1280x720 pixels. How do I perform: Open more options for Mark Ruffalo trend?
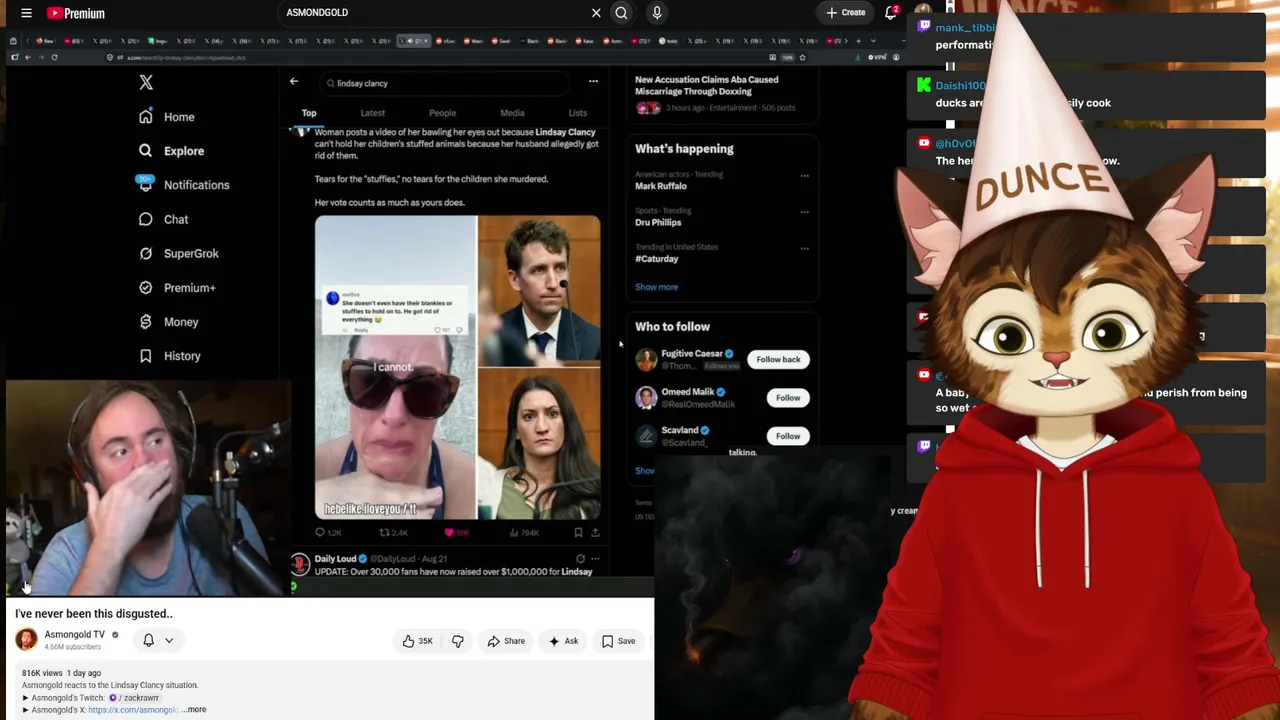tap(804, 176)
